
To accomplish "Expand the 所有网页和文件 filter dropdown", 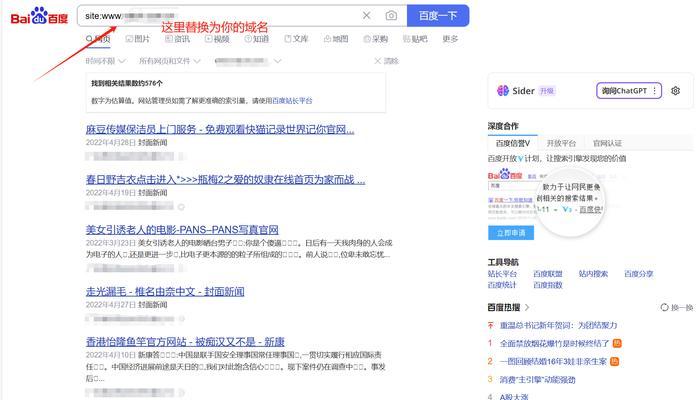I will pyautogui.click(x=169, y=61).
